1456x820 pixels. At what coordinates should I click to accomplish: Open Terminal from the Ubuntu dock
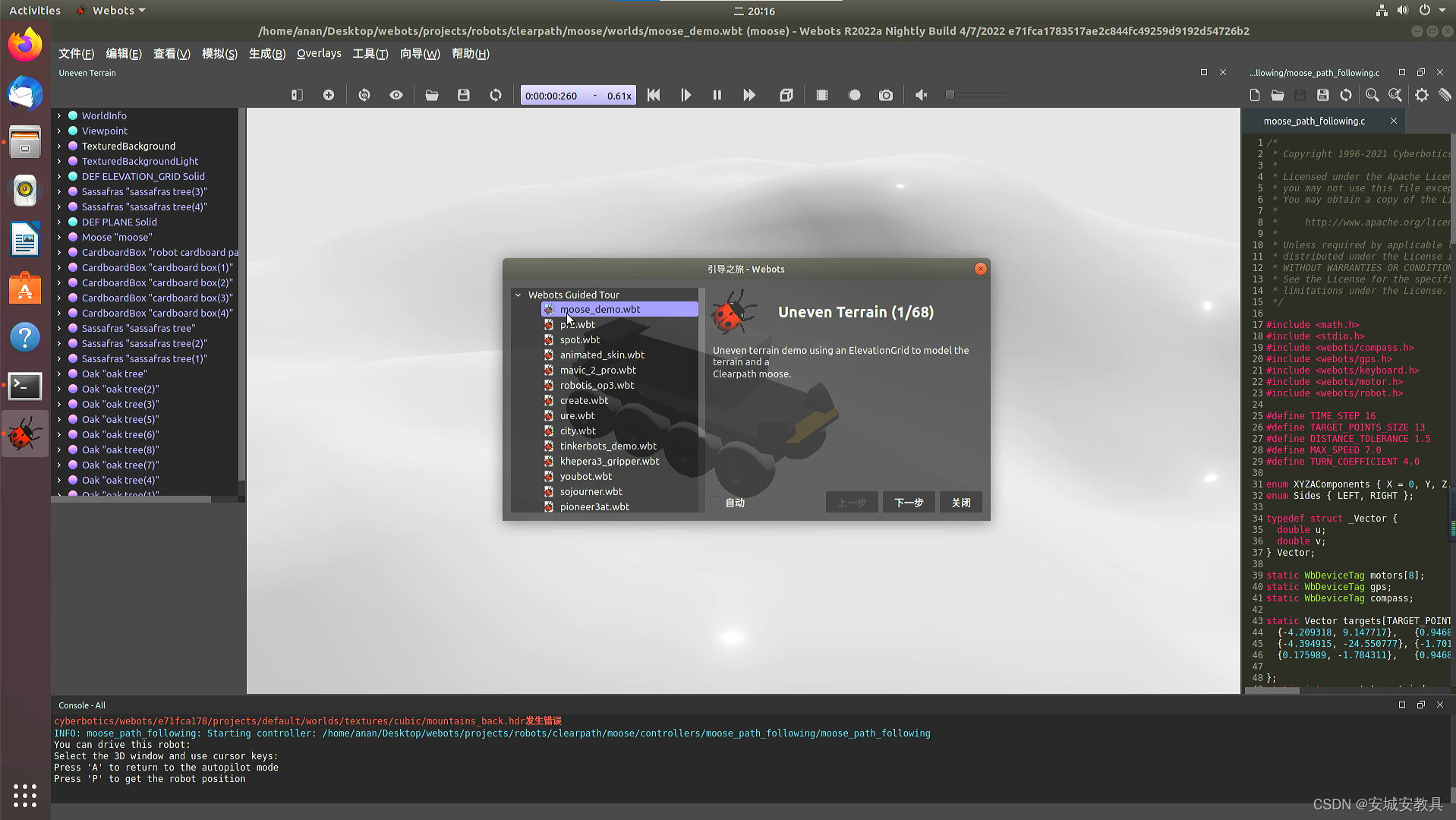[x=25, y=386]
